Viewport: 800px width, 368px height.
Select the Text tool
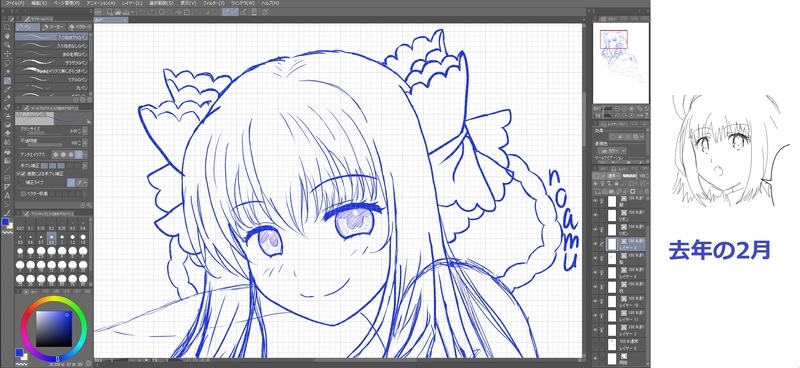[x=7, y=195]
